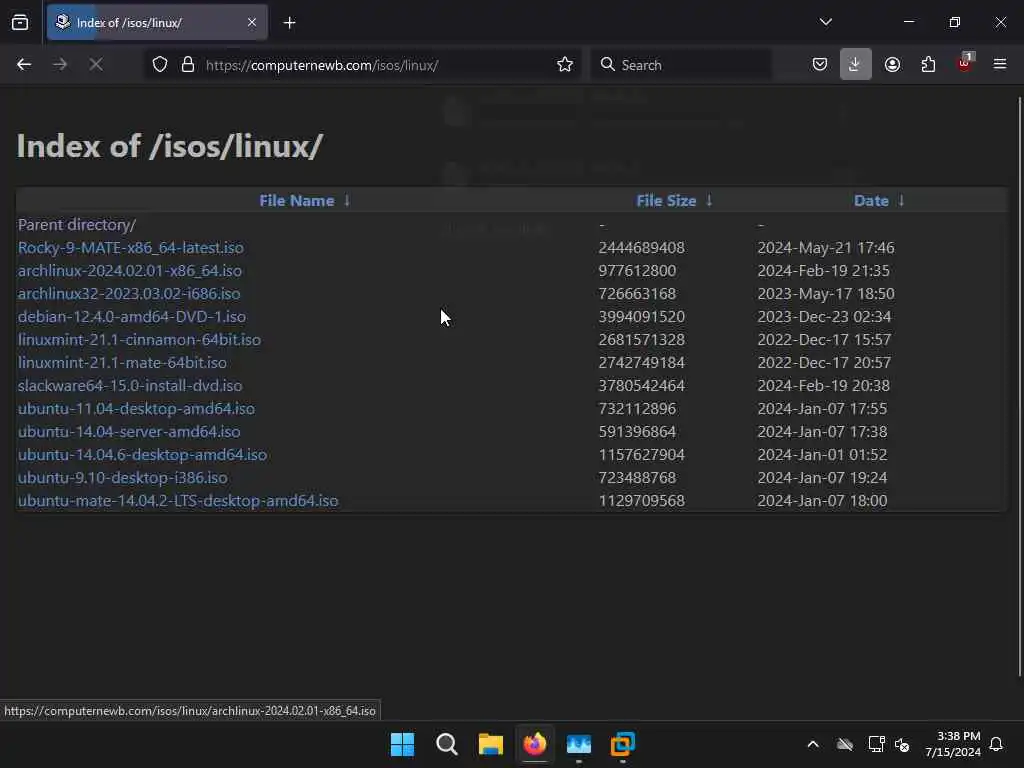Save page to Pocket
This screenshot has width=1024, height=768.
tap(820, 65)
